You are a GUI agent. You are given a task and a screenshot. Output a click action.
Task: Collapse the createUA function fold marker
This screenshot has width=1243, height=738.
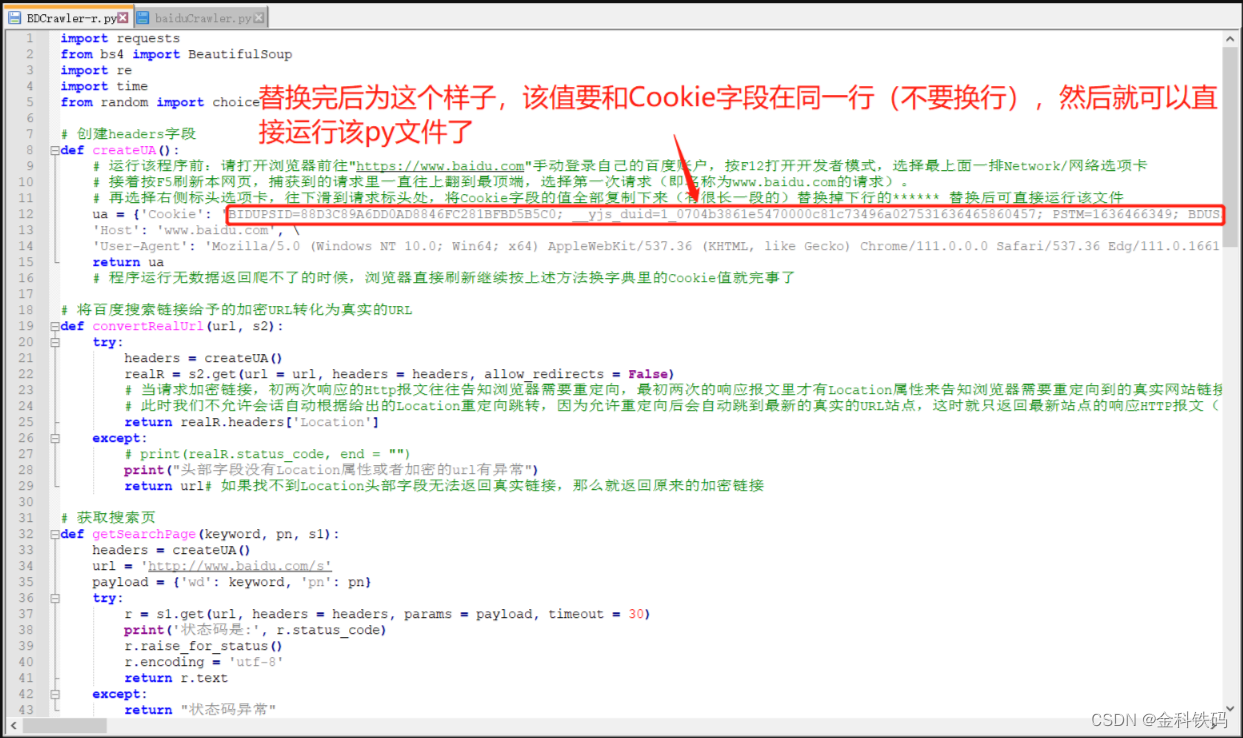tap(53, 150)
